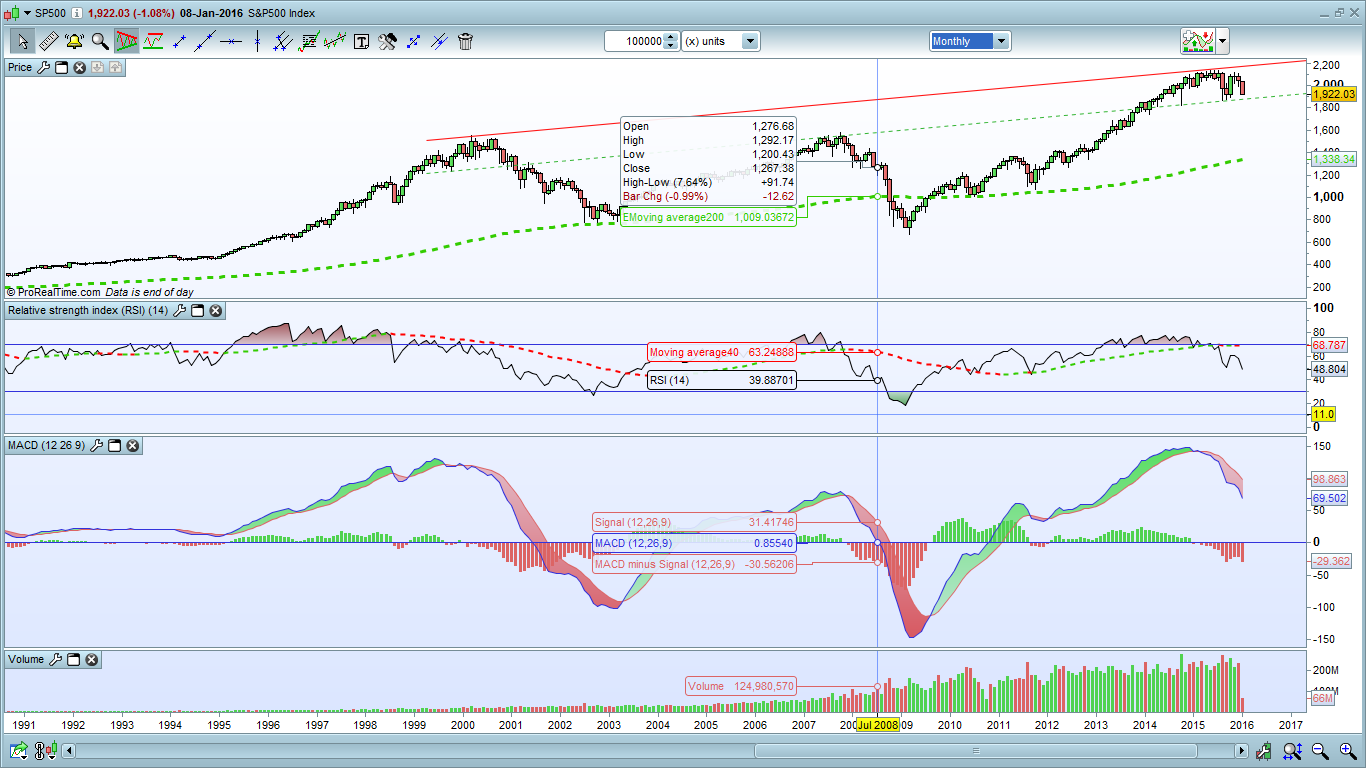The image size is (1366, 768).
Task: Select the arrow cursor tool
Action: pos(22,41)
